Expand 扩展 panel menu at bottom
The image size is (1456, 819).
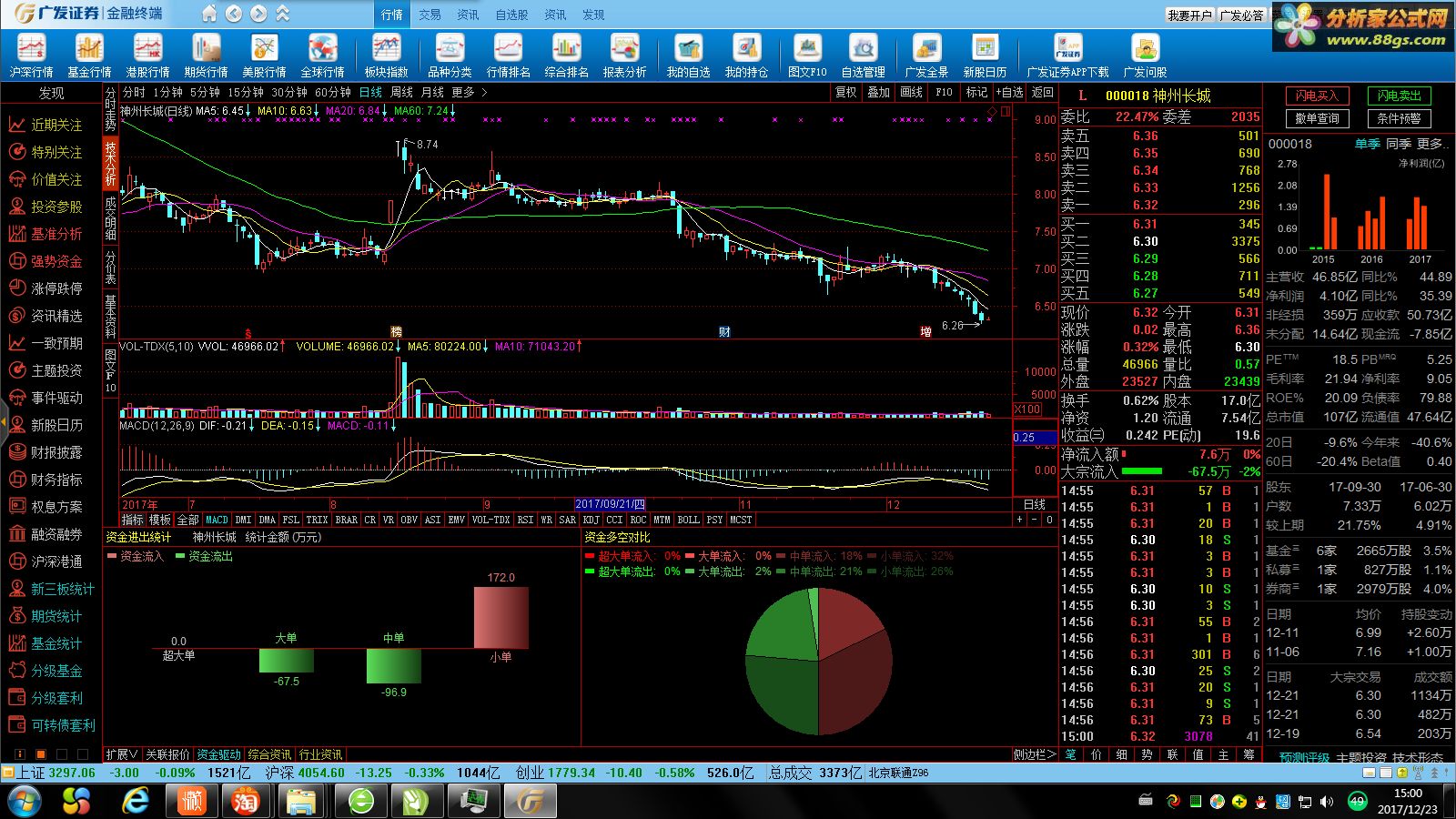tap(122, 754)
